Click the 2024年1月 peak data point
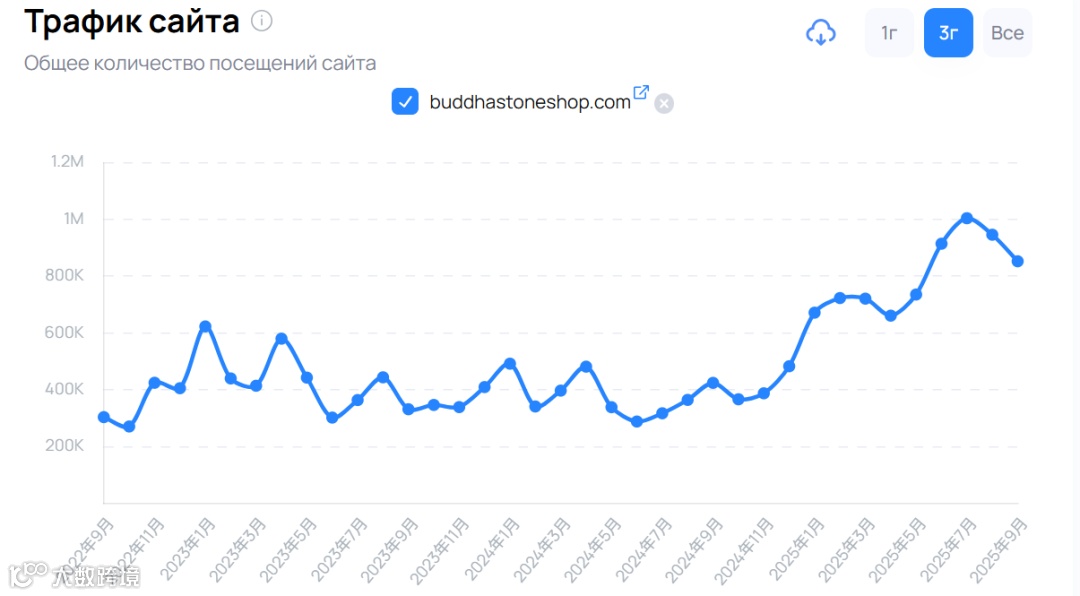This screenshot has width=1080, height=596. pyautogui.click(x=510, y=363)
